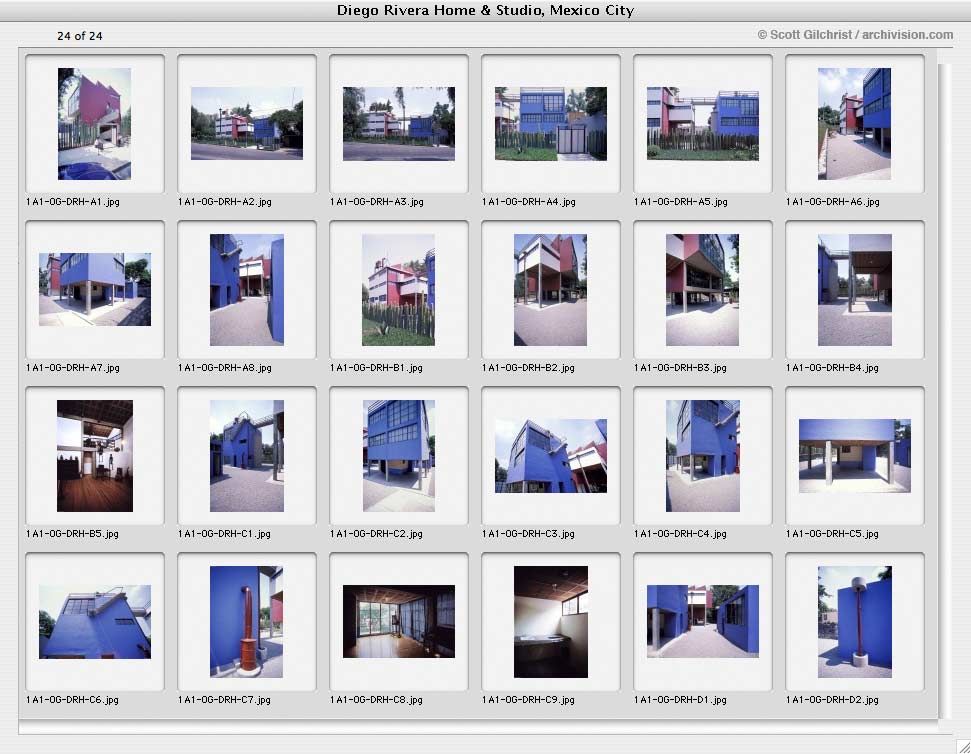Open chimney pipe thumbnail 1A1-OG-DRH-C7.jpg
This screenshot has height=754, width=971.
pyautogui.click(x=246, y=622)
